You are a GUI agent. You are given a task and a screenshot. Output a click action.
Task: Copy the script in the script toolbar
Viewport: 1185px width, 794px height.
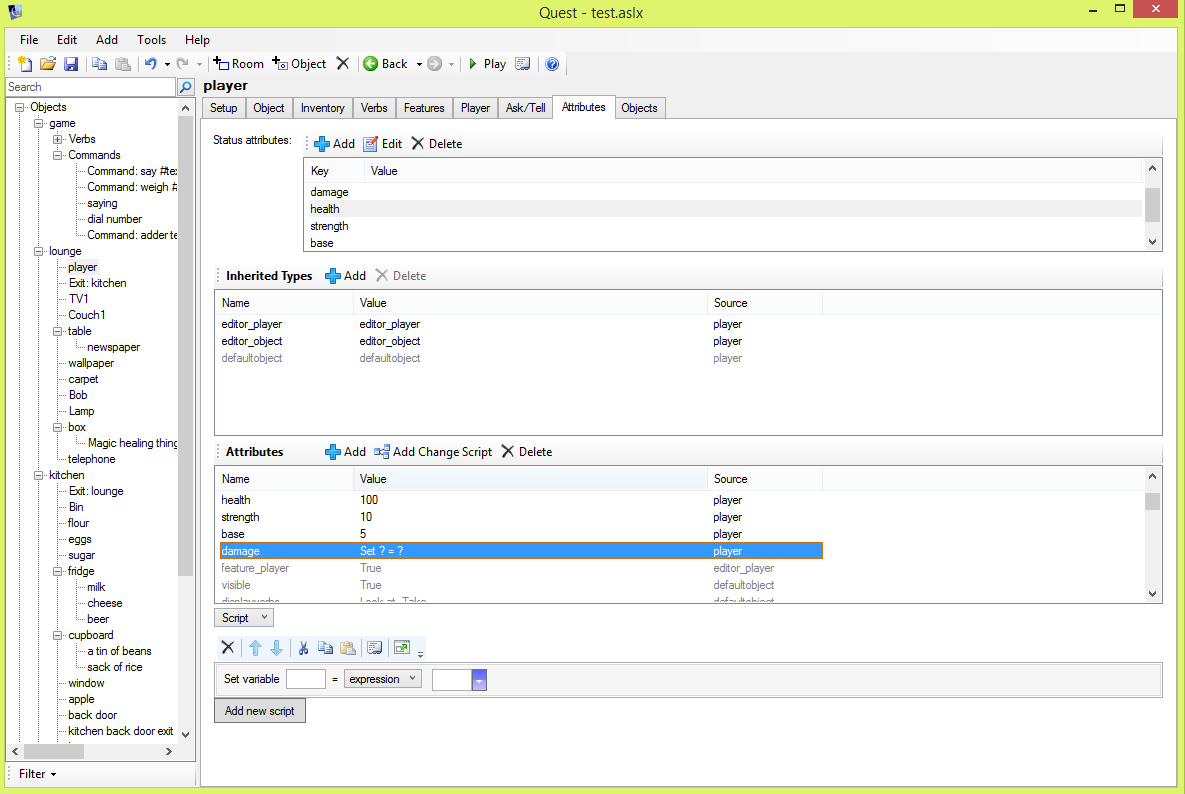pos(326,647)
